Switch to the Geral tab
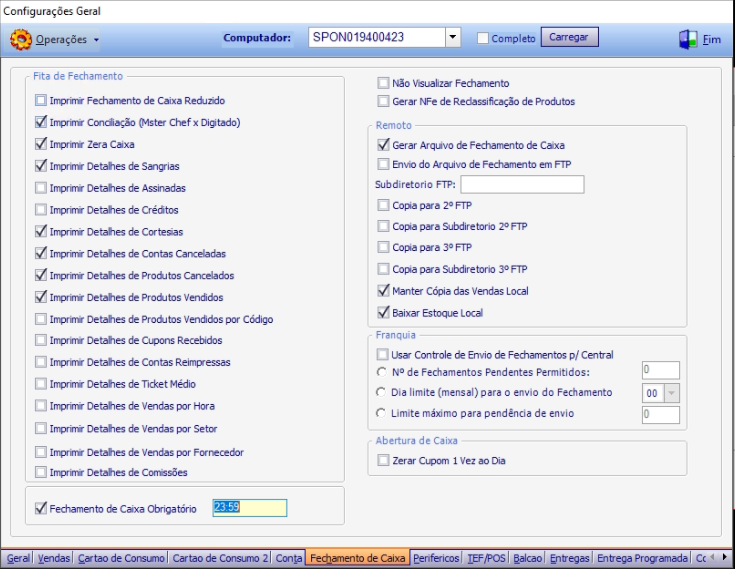Viewport: 735px width, 569px height. [18, 558]
